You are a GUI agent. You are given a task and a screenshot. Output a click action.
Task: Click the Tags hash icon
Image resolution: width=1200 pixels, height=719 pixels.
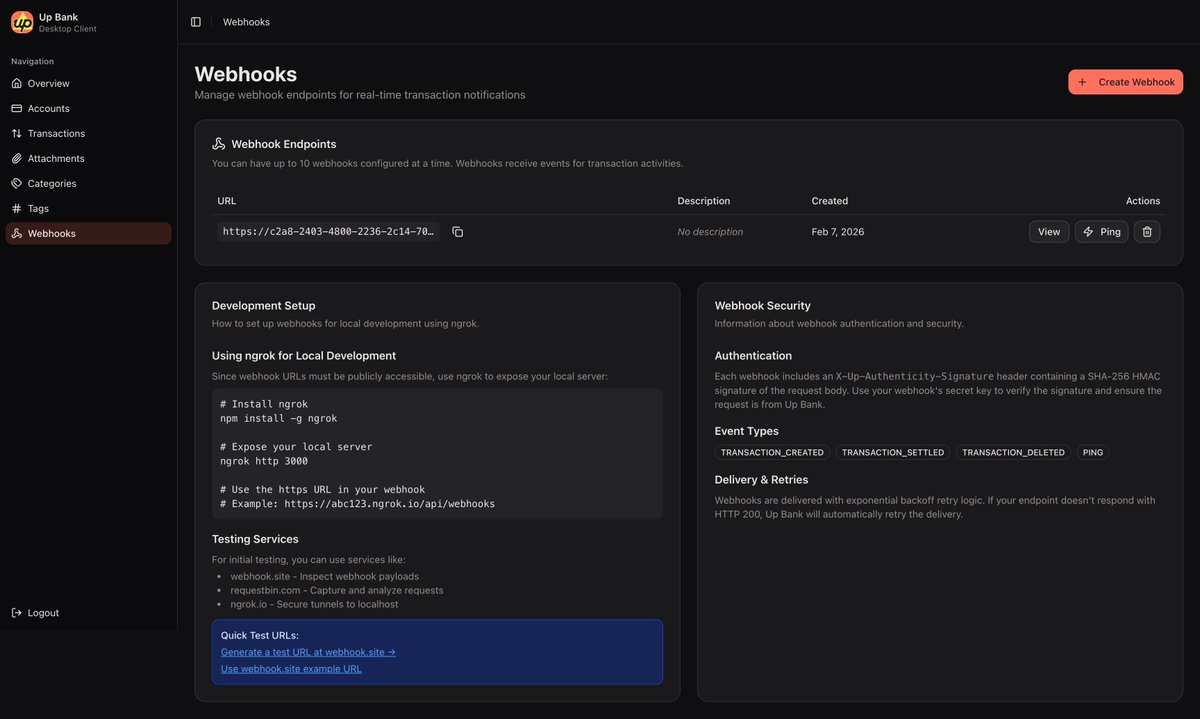(16, 208)
